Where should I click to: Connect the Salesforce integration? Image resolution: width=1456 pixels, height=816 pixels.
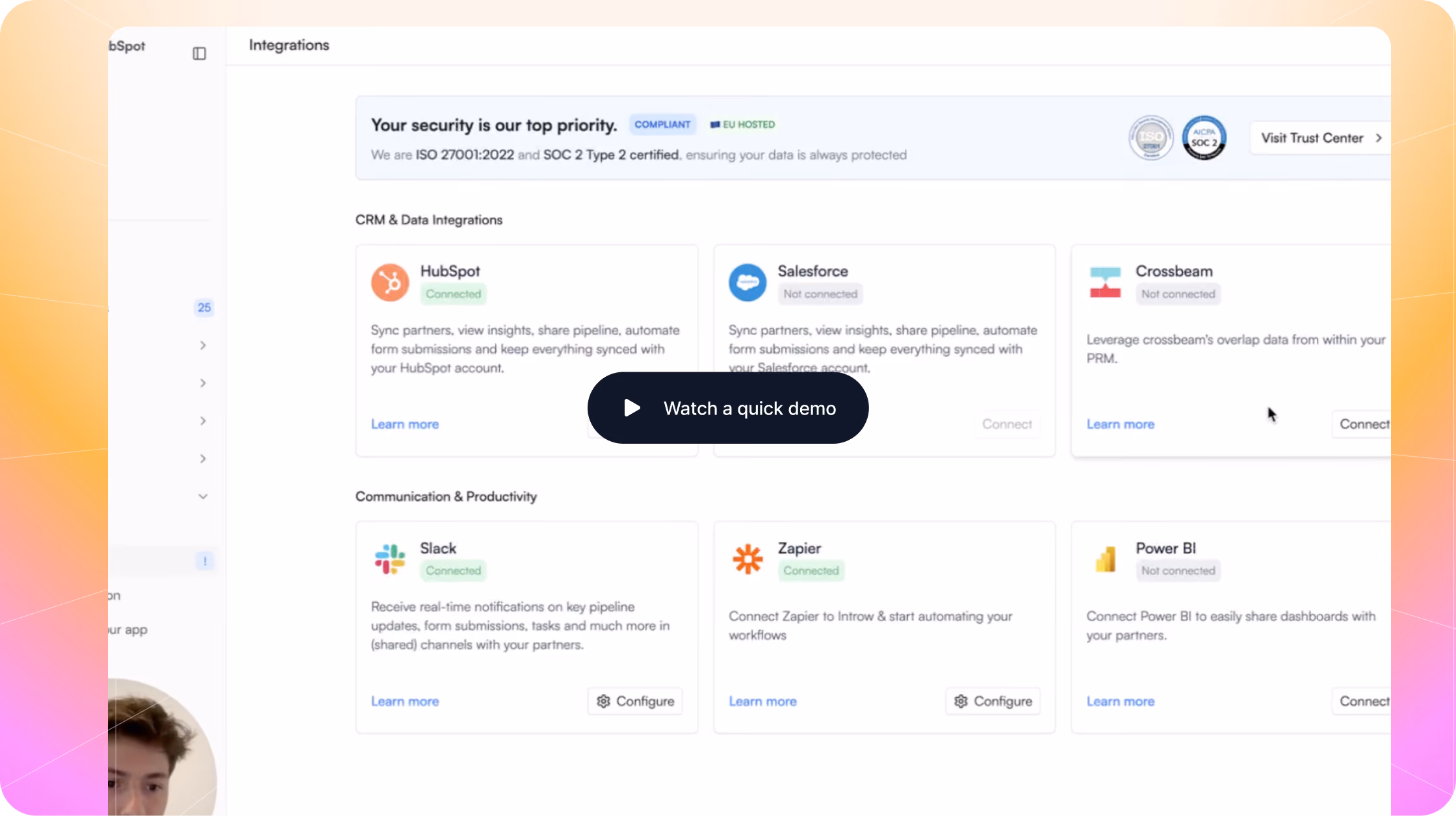pos(1007,424)
